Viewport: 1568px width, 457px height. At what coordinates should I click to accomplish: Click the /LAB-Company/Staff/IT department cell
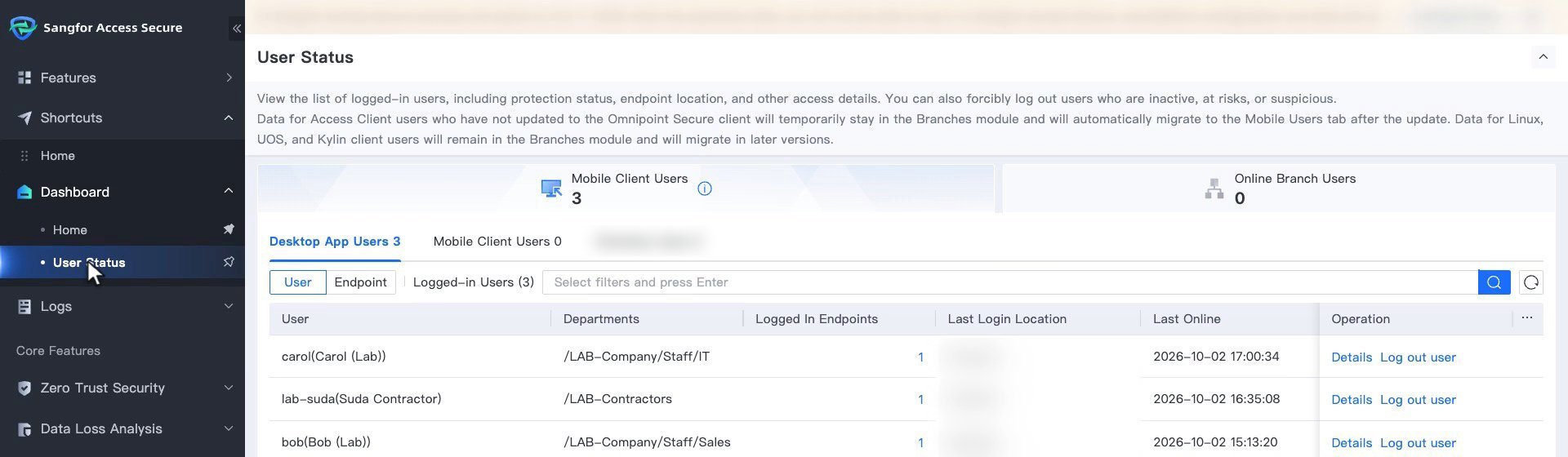pyautogui.click(x=637, y=357)
